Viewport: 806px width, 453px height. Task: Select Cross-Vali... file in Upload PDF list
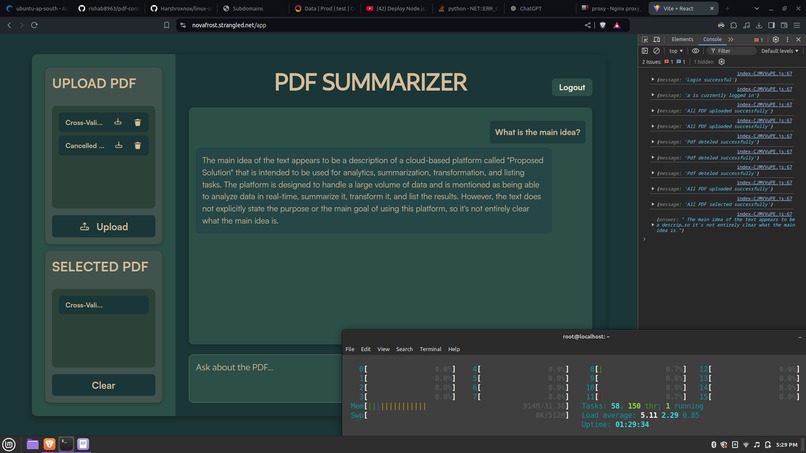pos(84,122)
